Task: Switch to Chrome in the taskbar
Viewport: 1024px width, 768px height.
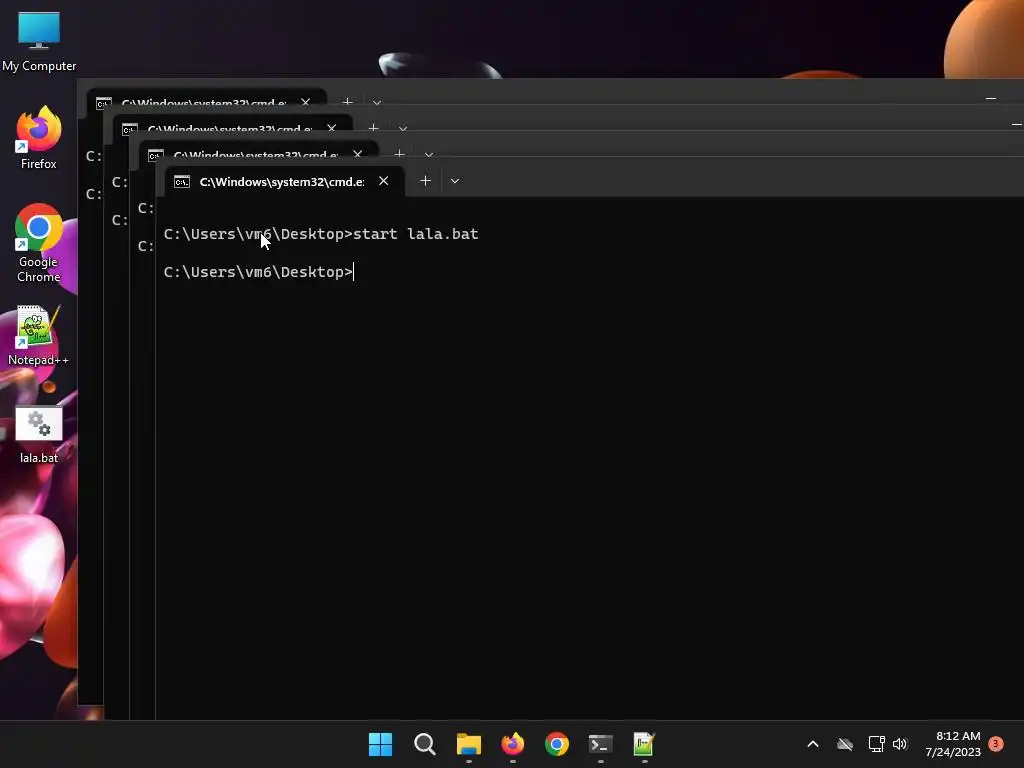Action: point(557,744)
